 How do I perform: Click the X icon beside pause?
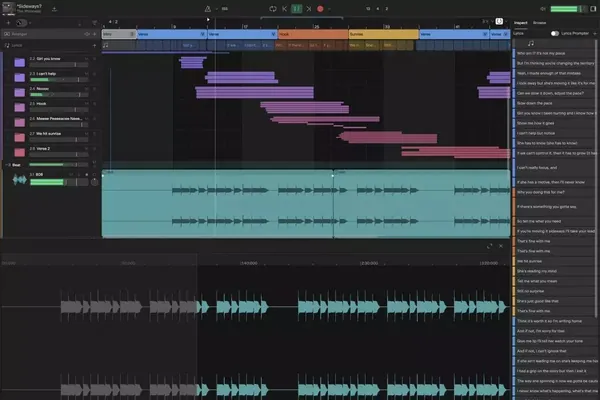(x=309, y=8)
